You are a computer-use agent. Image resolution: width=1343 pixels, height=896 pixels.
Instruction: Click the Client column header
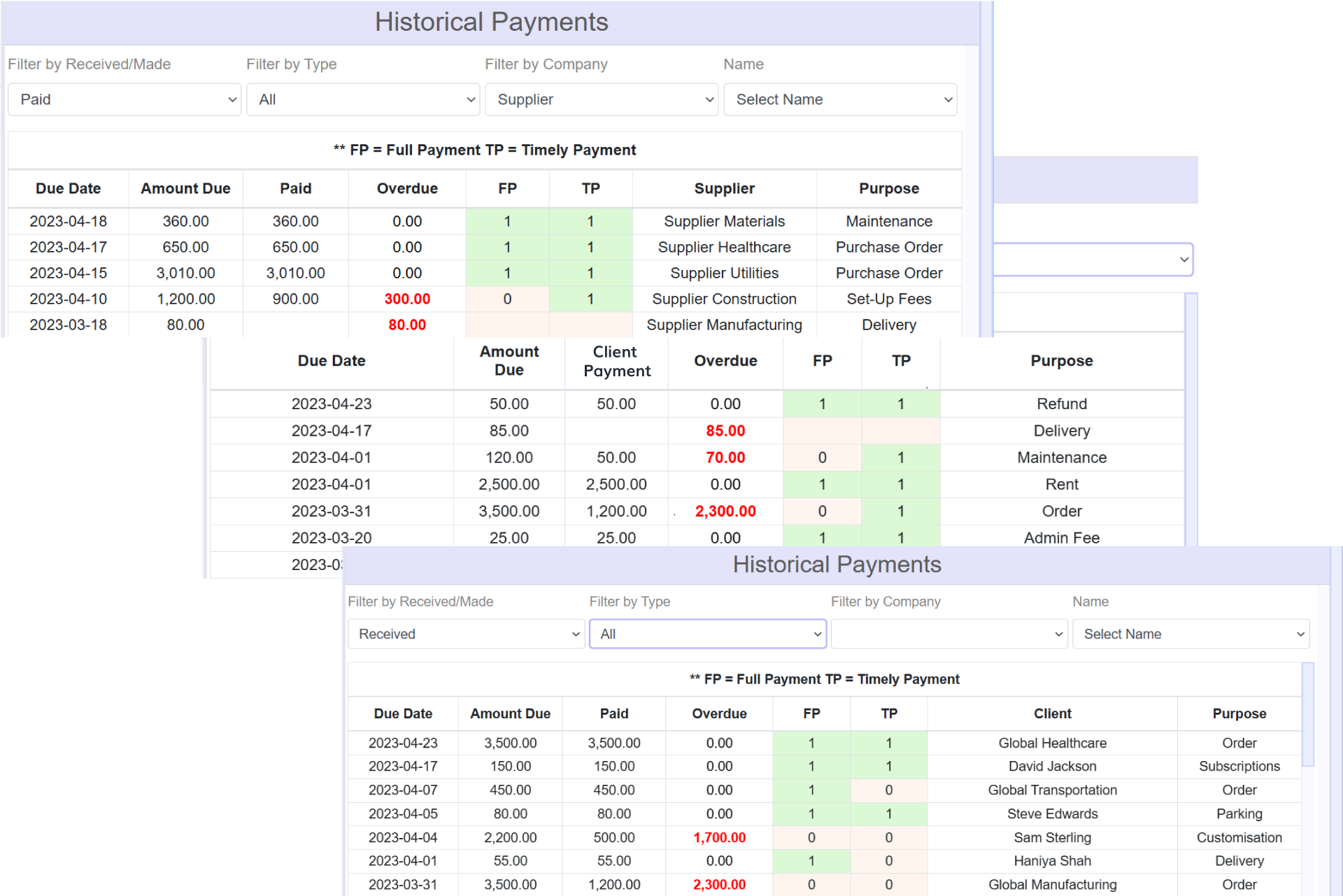(1052, 713)
